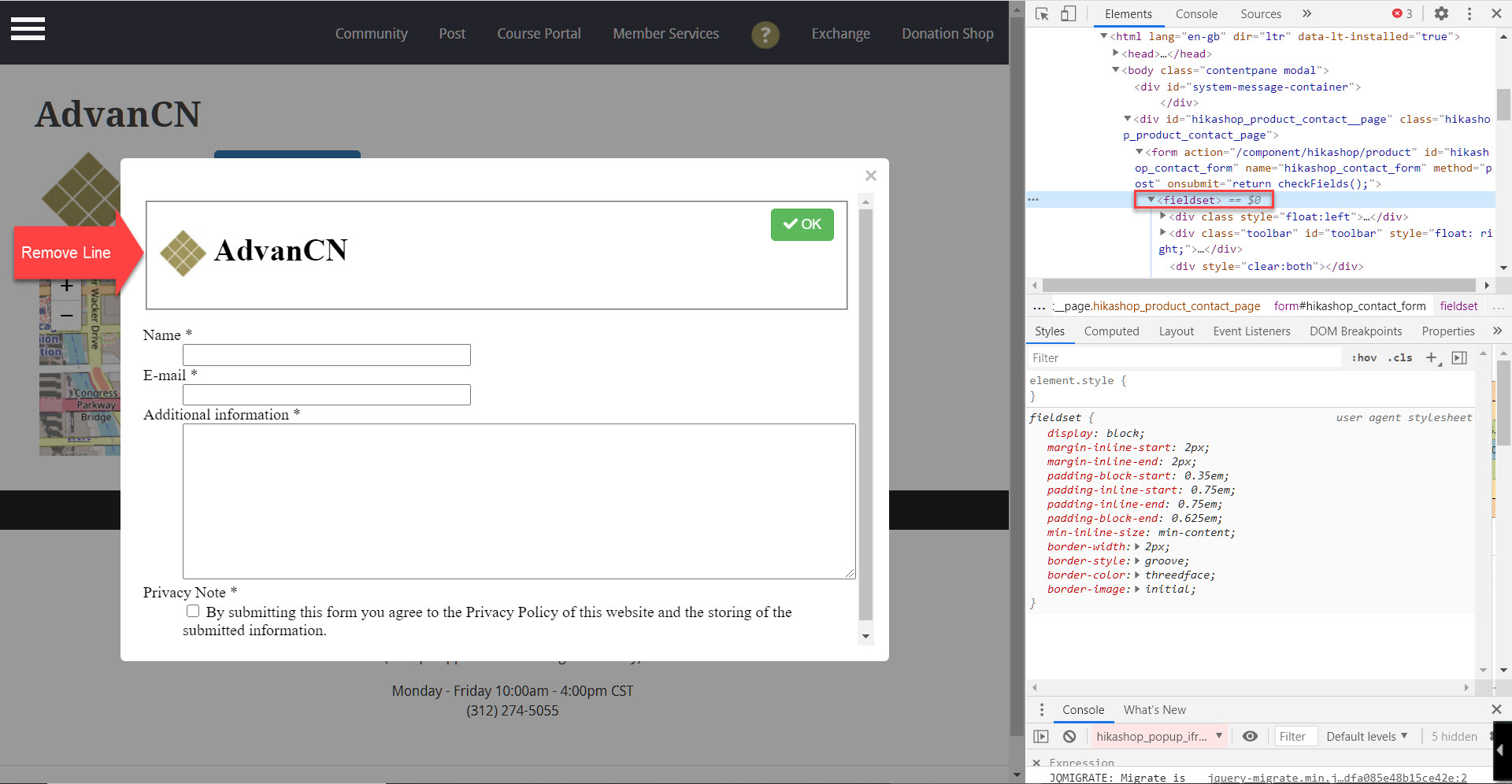Collapse the form node in DOM tree
Viewport: 1512px width, 784px height.
pos(1139,152)
